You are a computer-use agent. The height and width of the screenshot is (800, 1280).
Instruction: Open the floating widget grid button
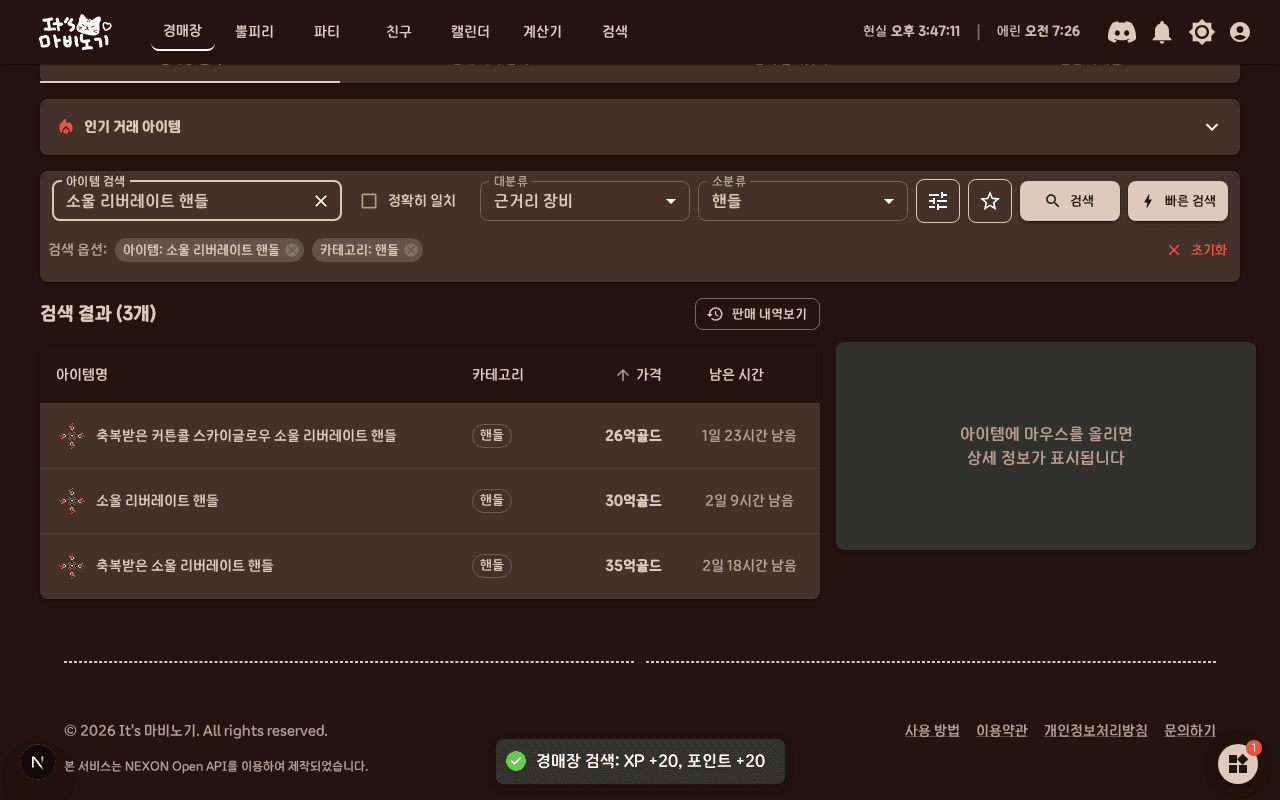1238,764
